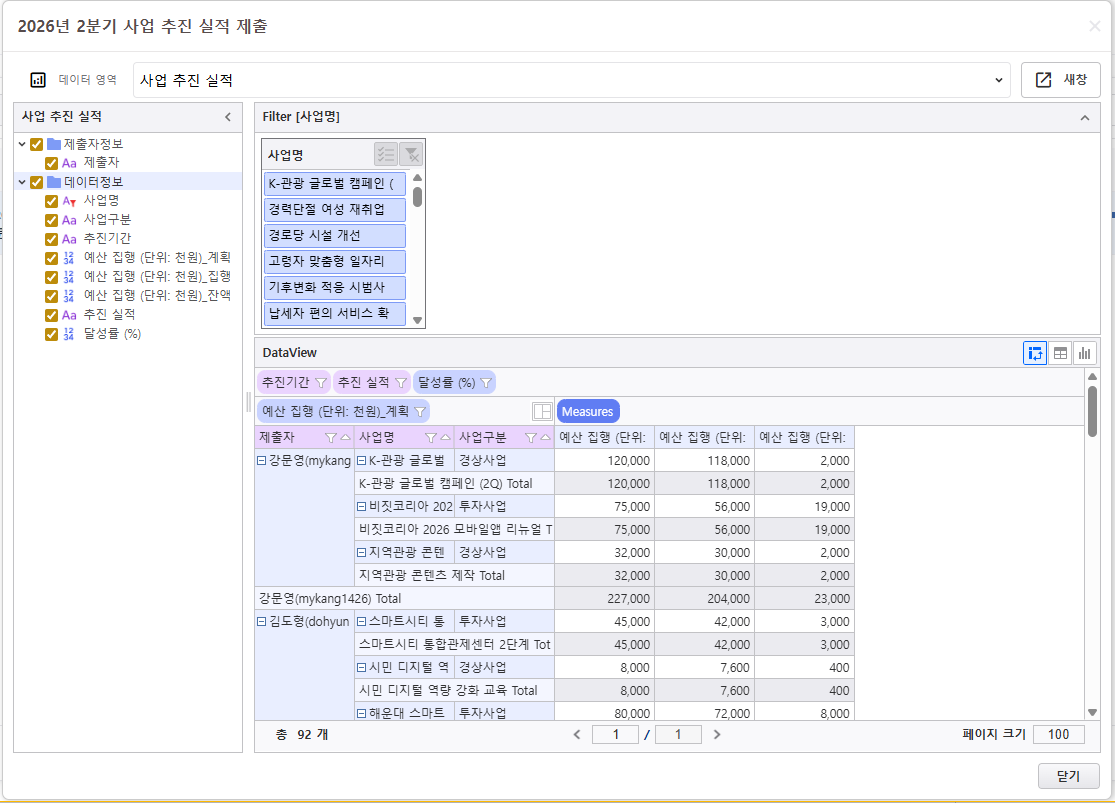Screen dimensions: 1115x803
Task: Click the Aa text-type icon beside 제출자
Action: 69,163
